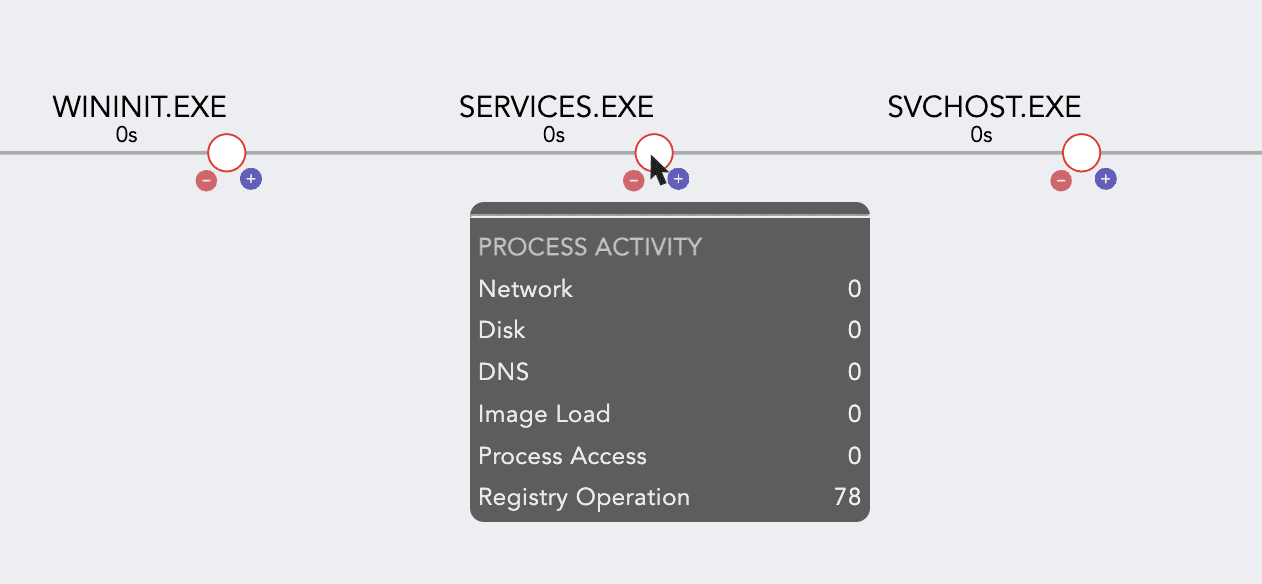This screenshot has height=584, width=1262.
Task: Click the WININIT.EXE process name label
Action: pyautogui.click(x=139, y=107)
